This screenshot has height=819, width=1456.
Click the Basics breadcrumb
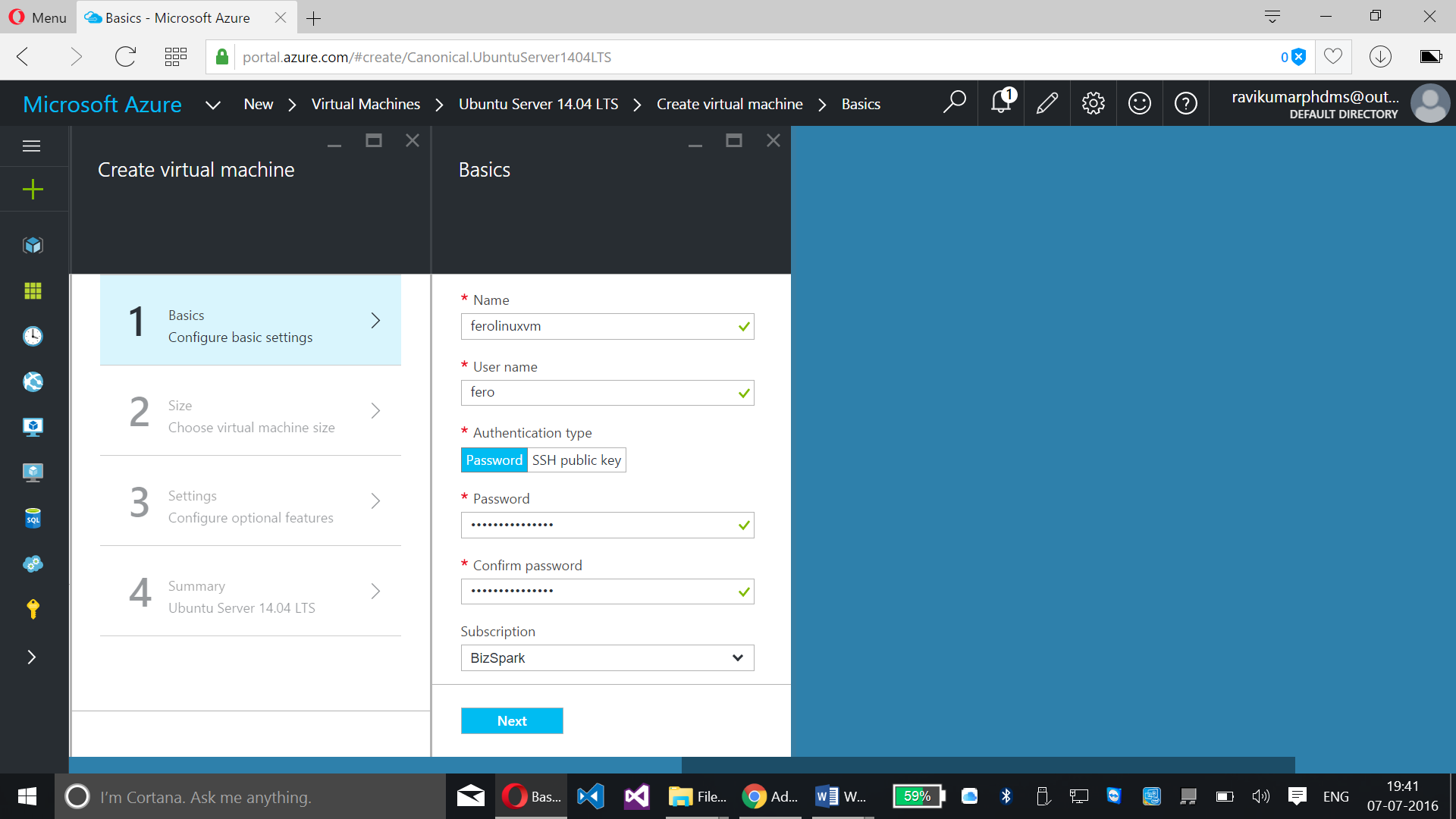coord(861,104)
